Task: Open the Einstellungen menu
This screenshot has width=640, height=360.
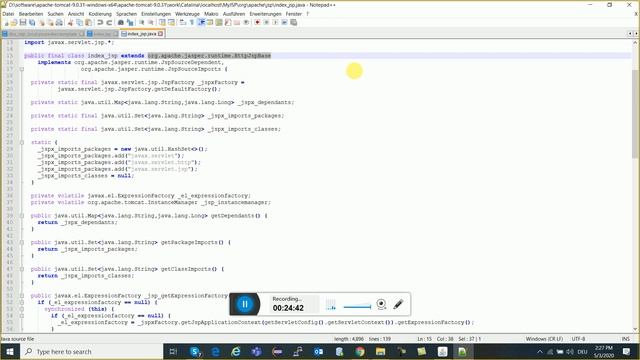Action: [x=156, y=13]
